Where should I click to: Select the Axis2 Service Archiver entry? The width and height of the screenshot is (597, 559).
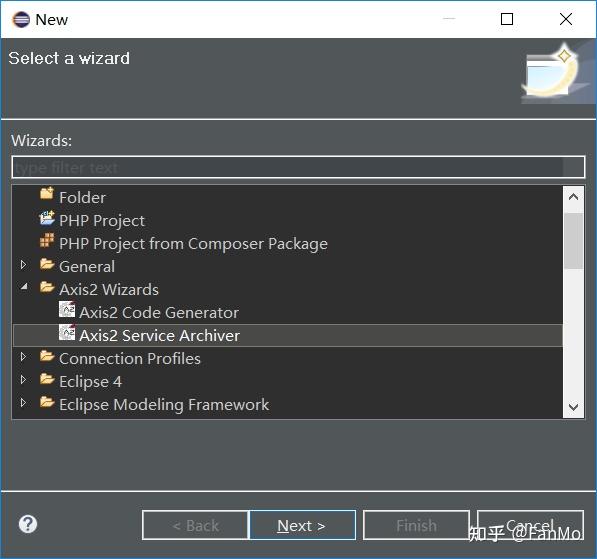288,335
